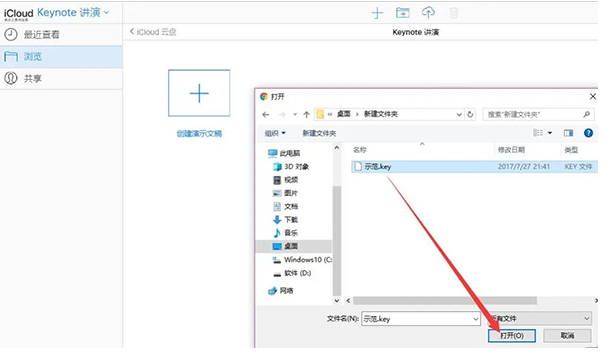Click the person icon beside 共享
This screenshot has height=361, width=607.
[x=11, y=79]
